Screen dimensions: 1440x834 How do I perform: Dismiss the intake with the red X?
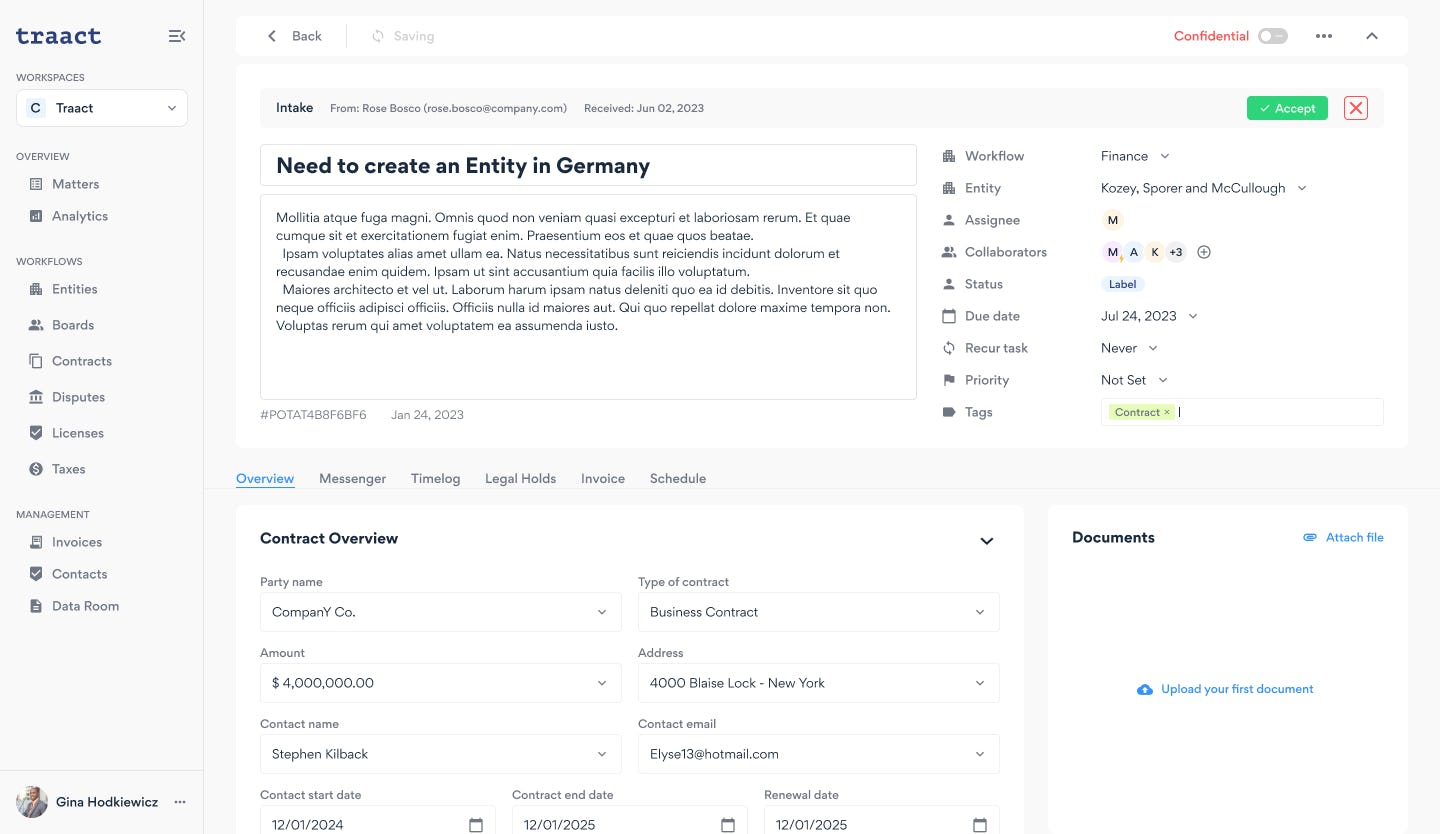click(x=1356, y=108)
